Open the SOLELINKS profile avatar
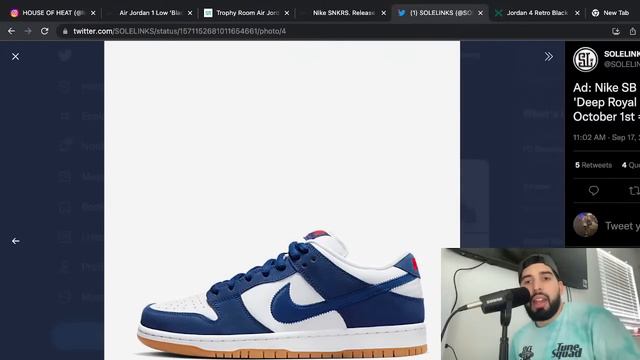Image resolution: width=640 pixels, height=360 pixels. (x=585, y=59)
